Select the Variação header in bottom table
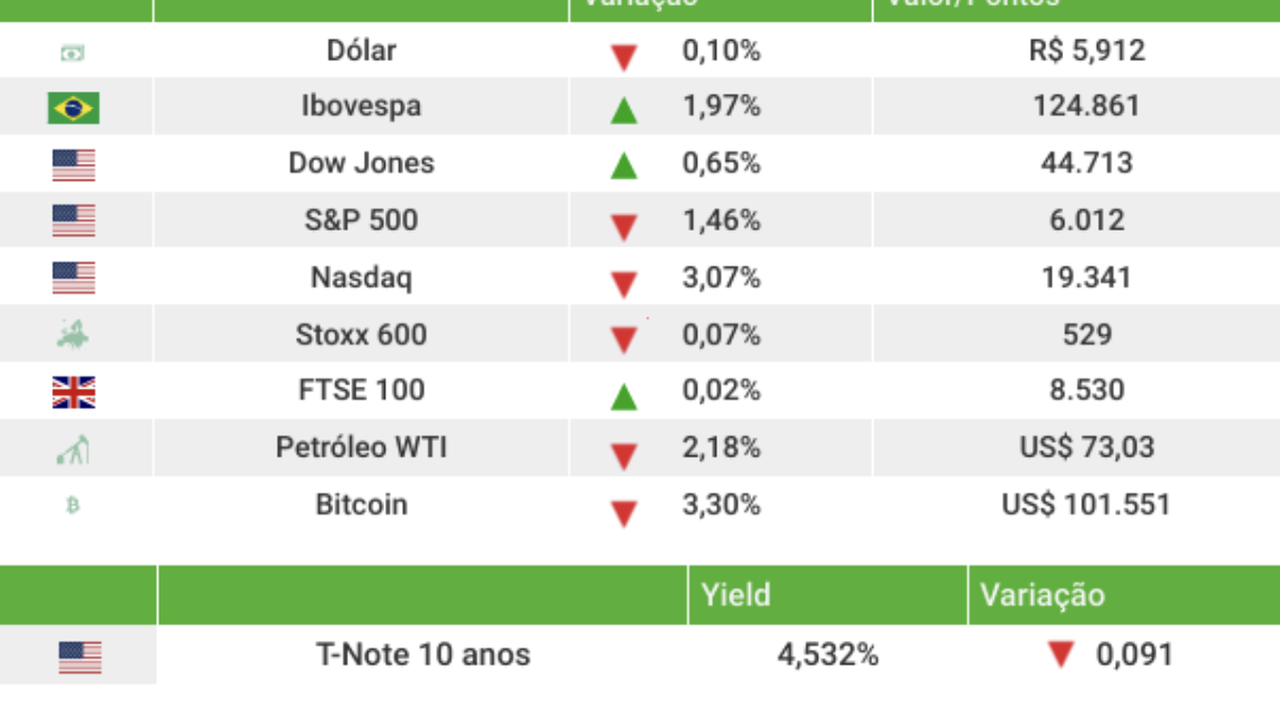 (x=1042, y=595)
